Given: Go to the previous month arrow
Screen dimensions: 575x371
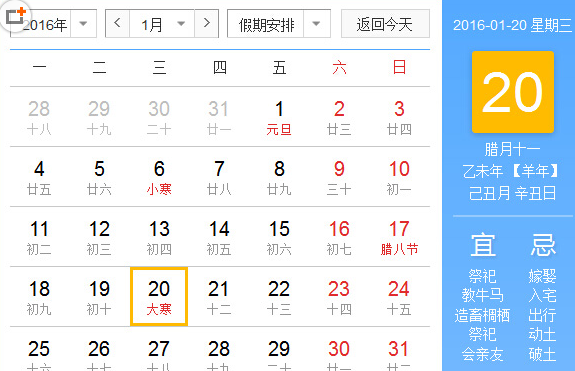Looking at the screenshot, I should [x=117, y=23].
